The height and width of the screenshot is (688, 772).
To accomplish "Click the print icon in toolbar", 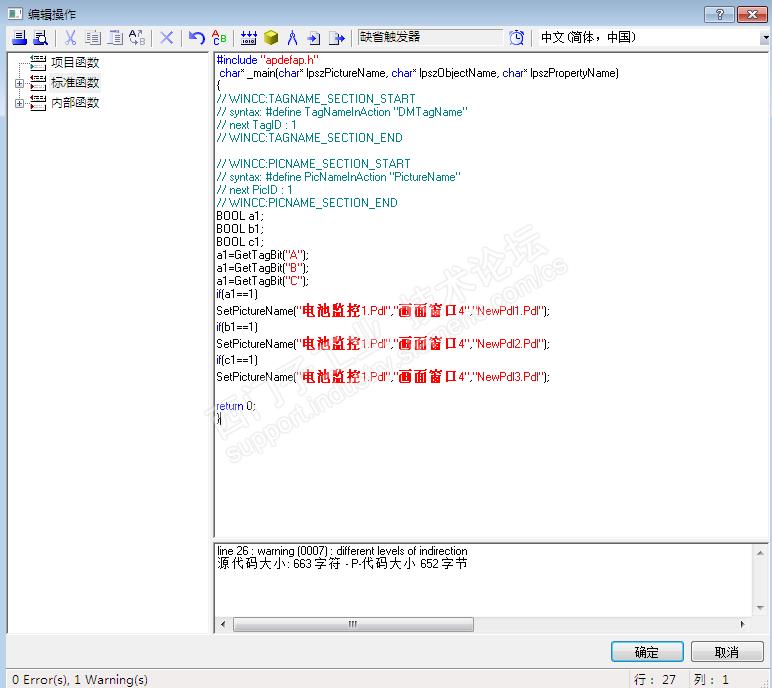I will [x=19, y=37].
